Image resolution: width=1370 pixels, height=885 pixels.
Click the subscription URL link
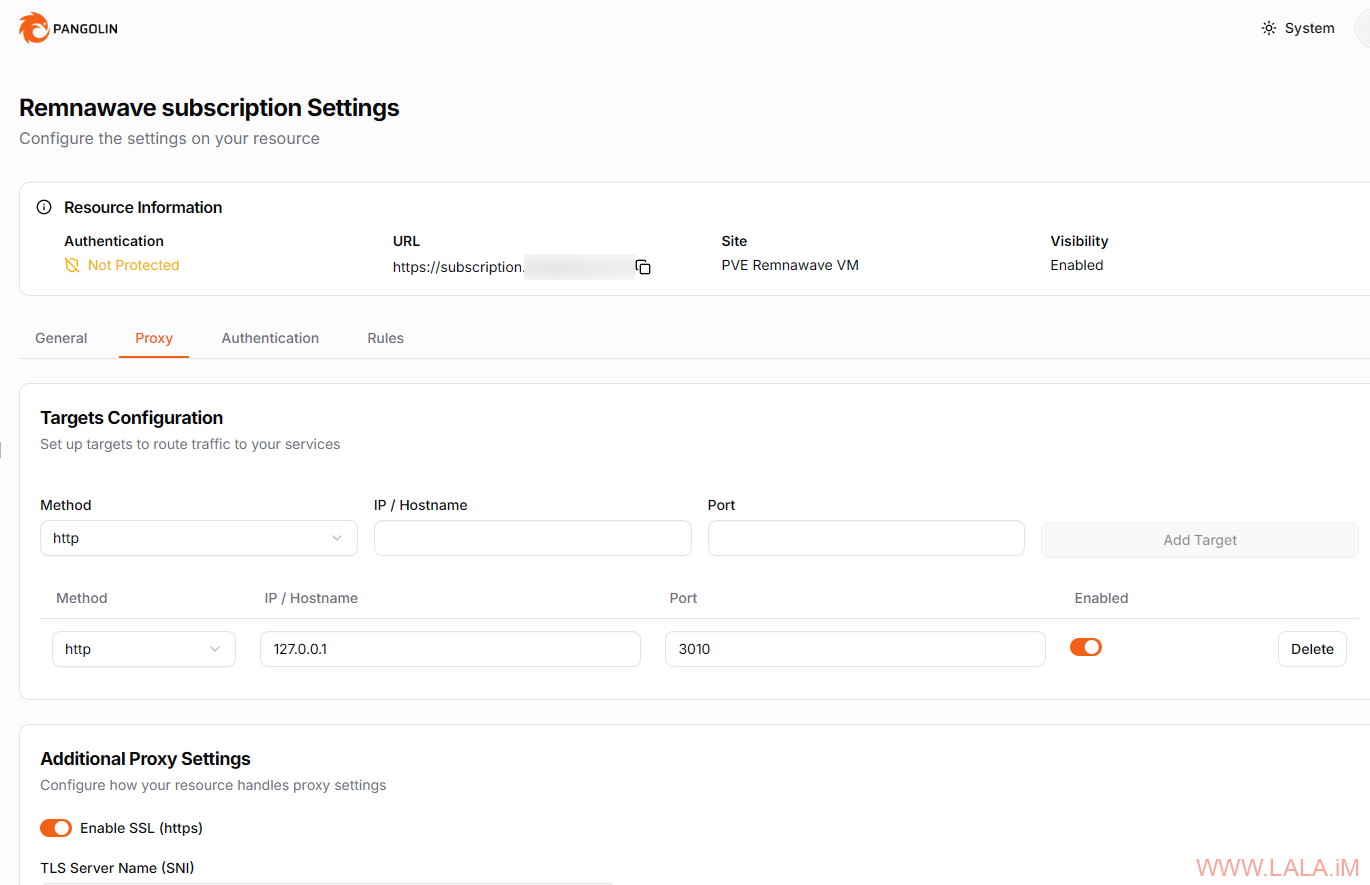512,267
